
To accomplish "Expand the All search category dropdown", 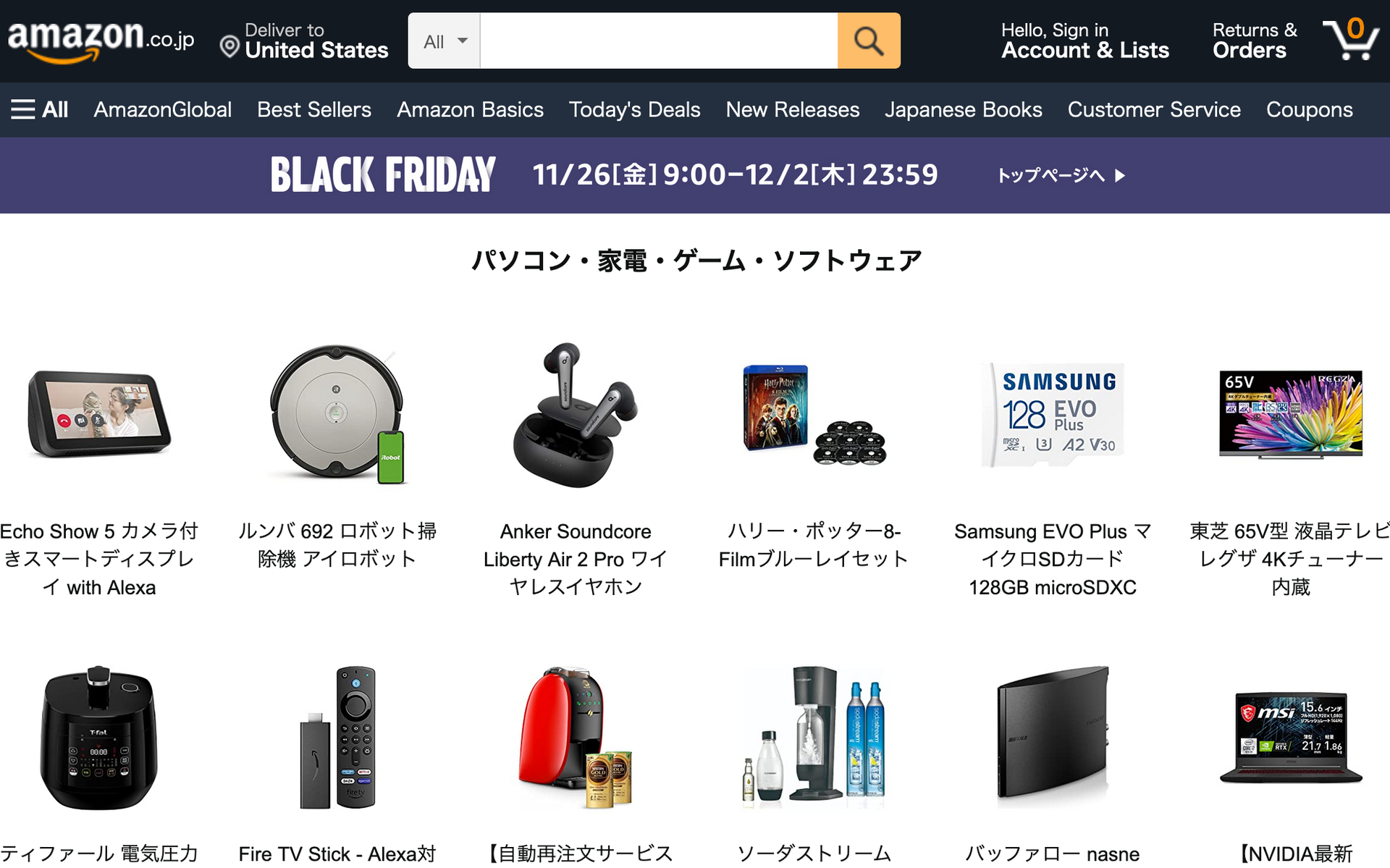I will [444, 41].
